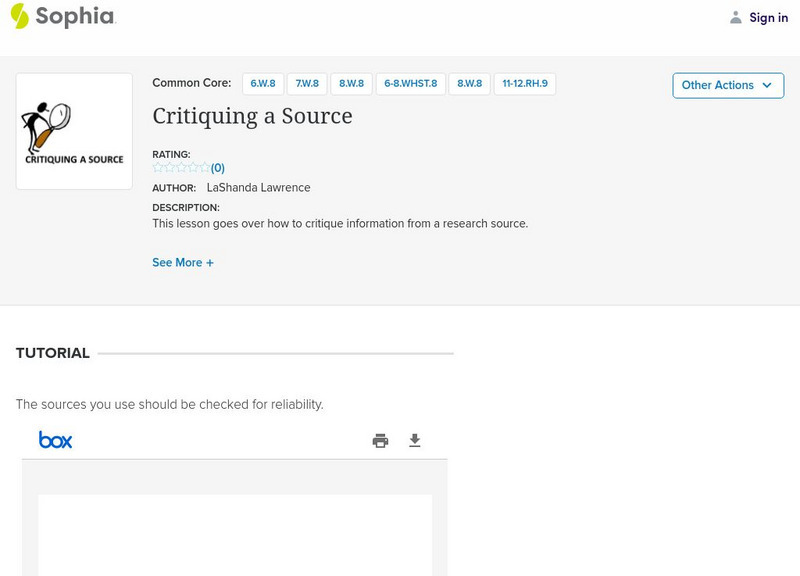Open the Other Actions dropdown
The height and width of the screenshot is (576, 800).
pos(727,85)
